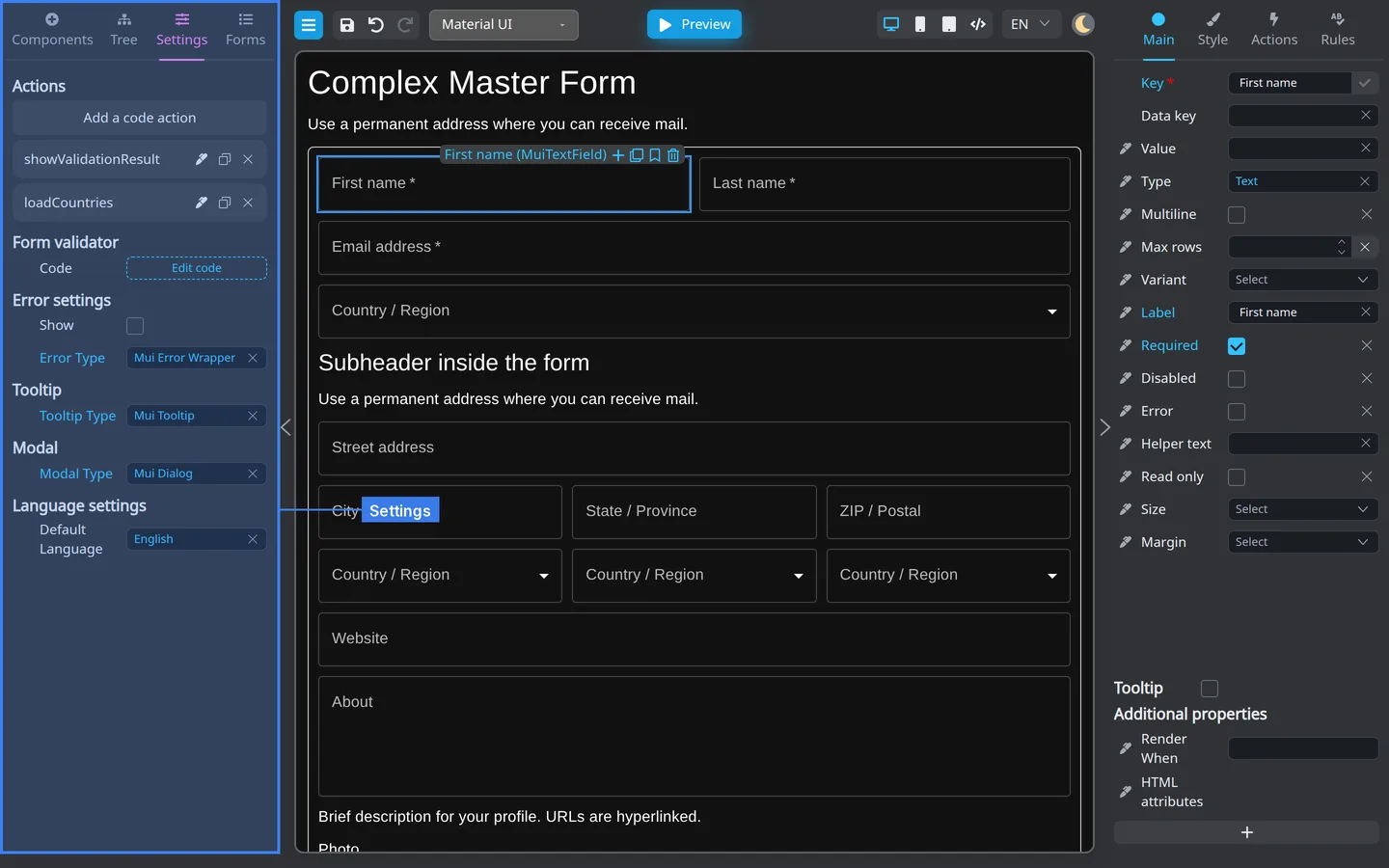This screenshot has width=1389, height=868.
Task: Switch to the Components tab
Action: point(52,30)
